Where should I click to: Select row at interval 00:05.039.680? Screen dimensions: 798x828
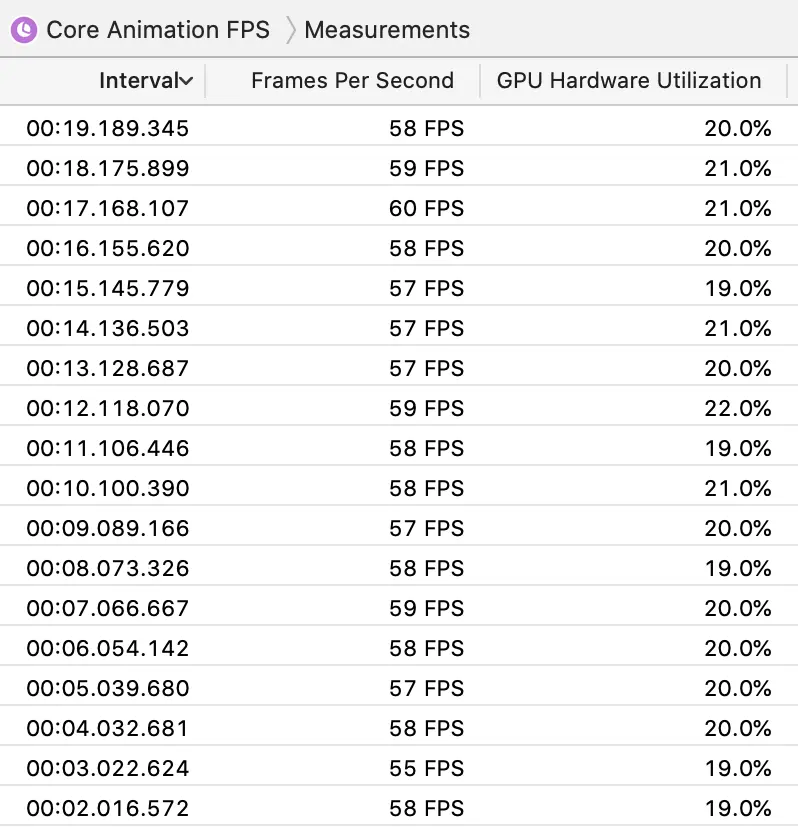coord(108,688)
